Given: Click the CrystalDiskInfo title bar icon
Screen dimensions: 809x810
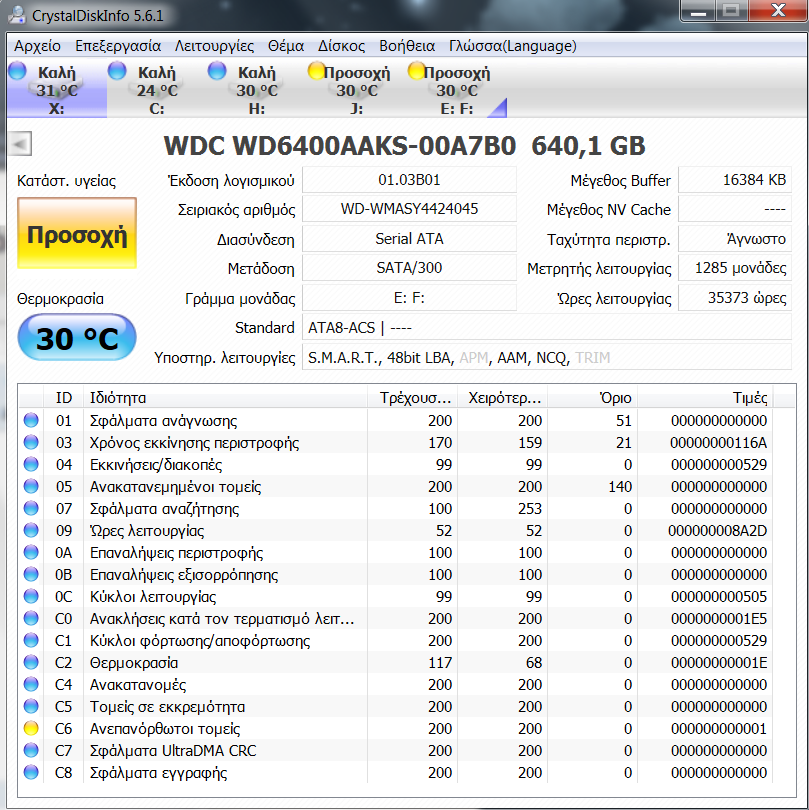Looking at the screenshot, I should (17, 14).
